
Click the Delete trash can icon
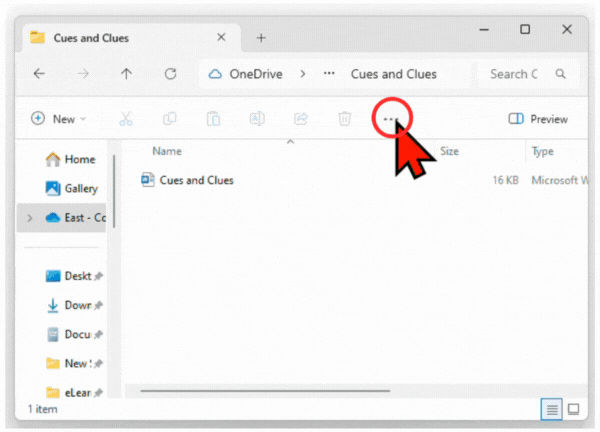[344, 119]
